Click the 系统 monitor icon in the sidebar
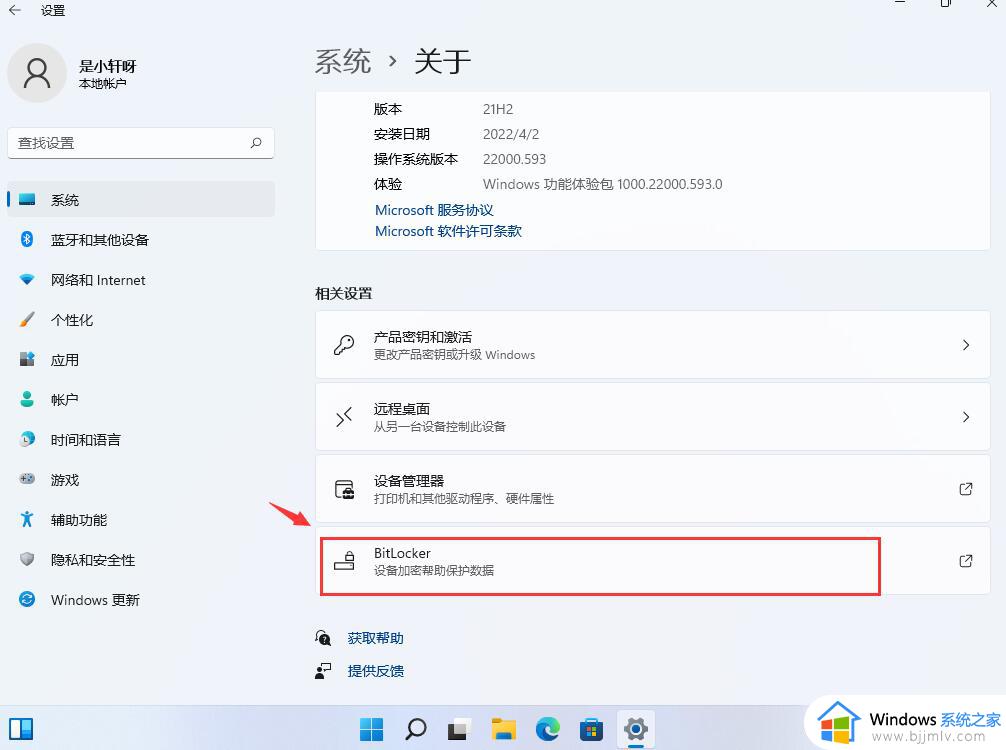This screenshot has width=1006, height=750. 27,200
